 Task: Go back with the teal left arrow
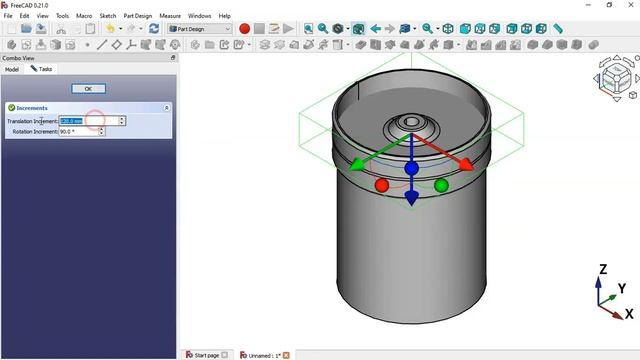[x=376, y=29]
